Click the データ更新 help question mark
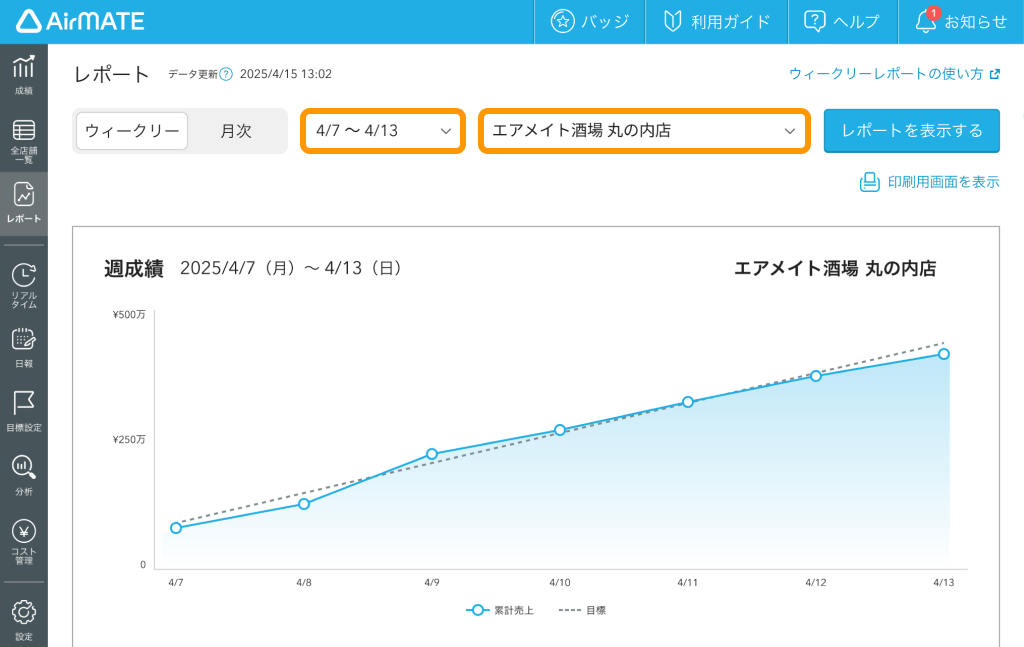 point(226,74)
